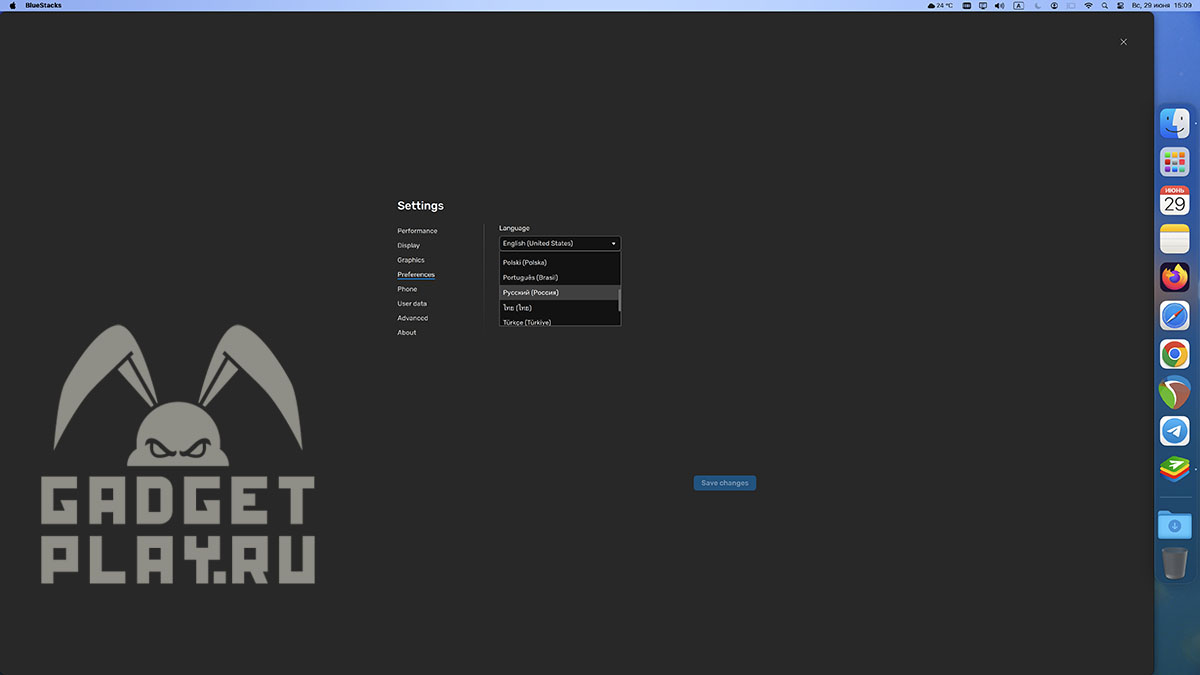
Task: Choose Polski (Polska) from the language list
Action: (x=559, y=262)
